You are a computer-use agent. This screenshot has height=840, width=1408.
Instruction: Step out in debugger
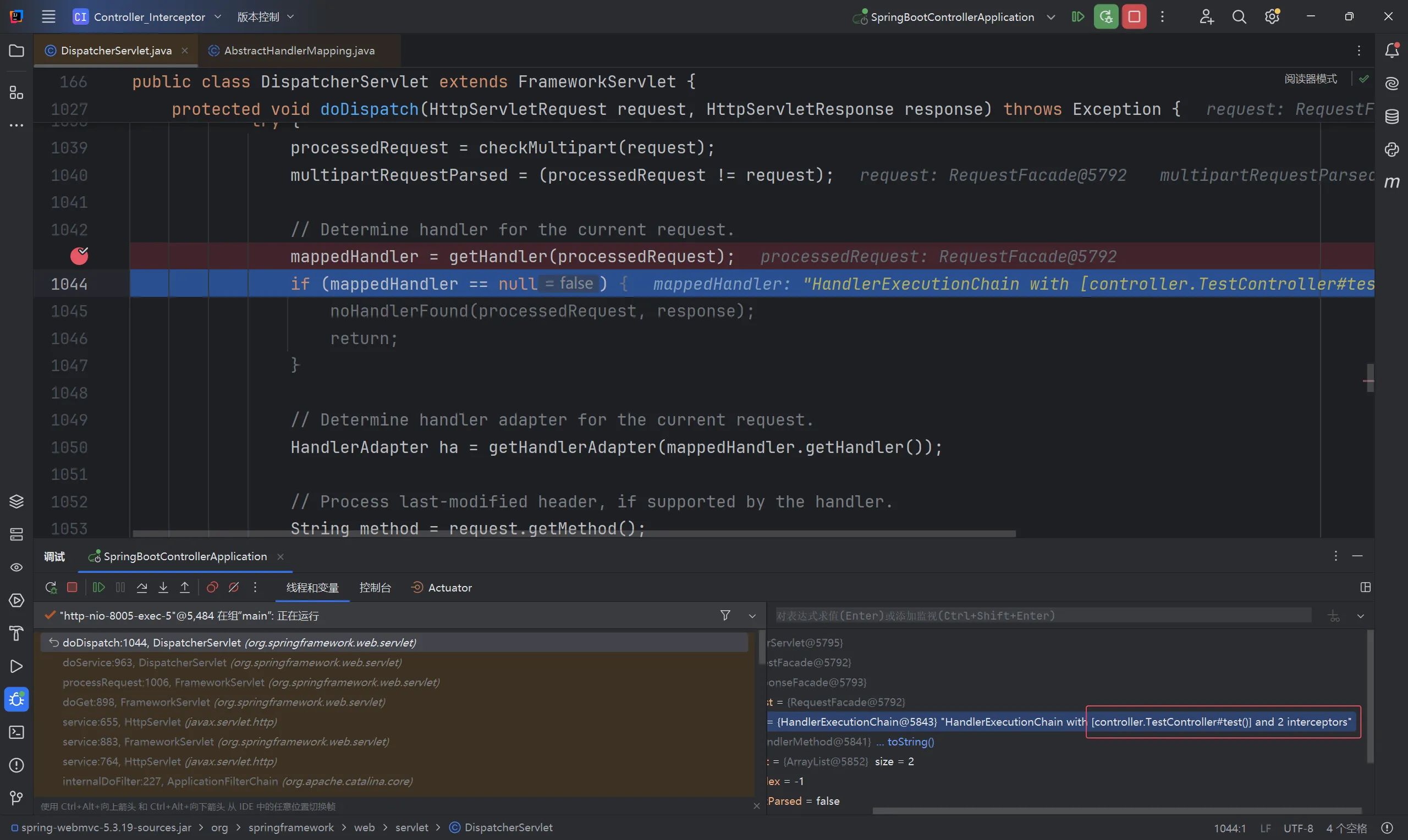185,588
